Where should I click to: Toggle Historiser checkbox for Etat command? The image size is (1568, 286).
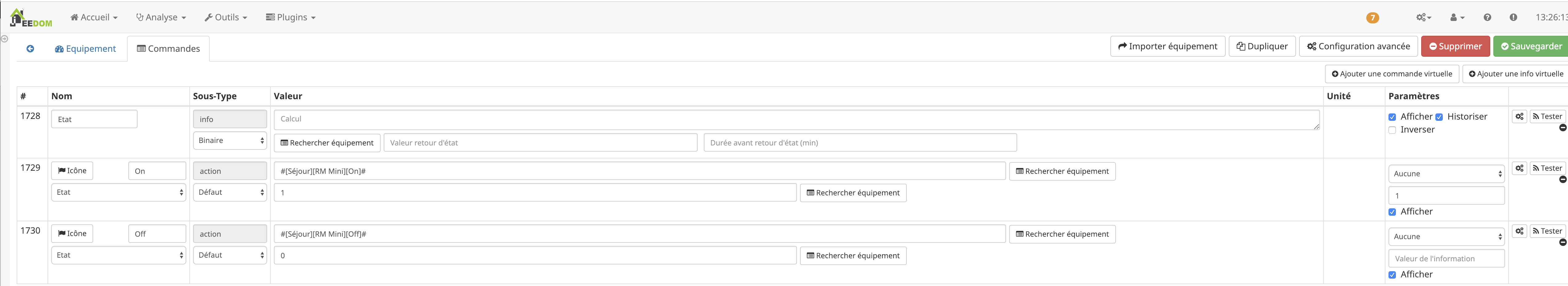click(x=1439, y=117)
